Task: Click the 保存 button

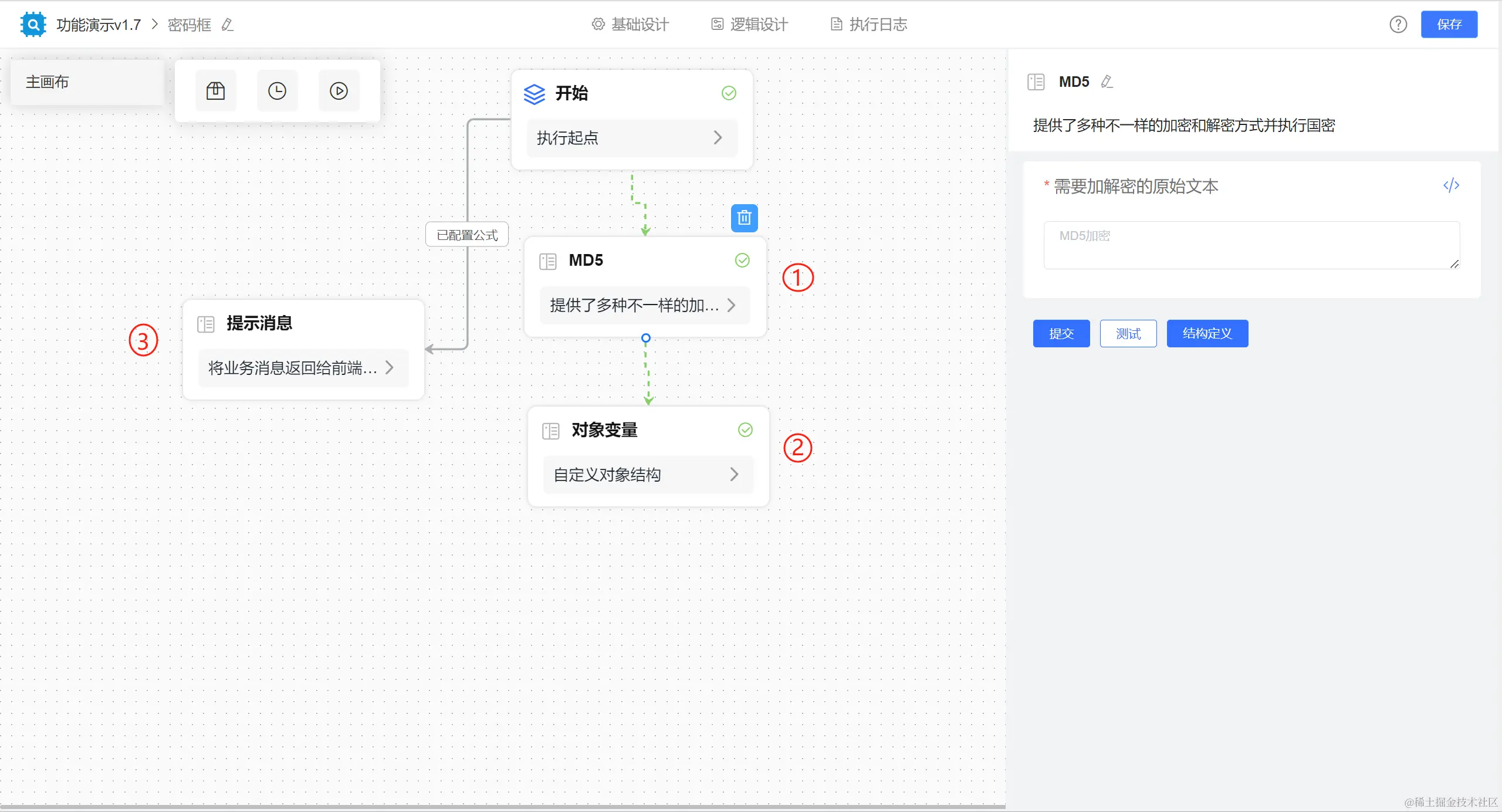Action: tap(1449, 25)
